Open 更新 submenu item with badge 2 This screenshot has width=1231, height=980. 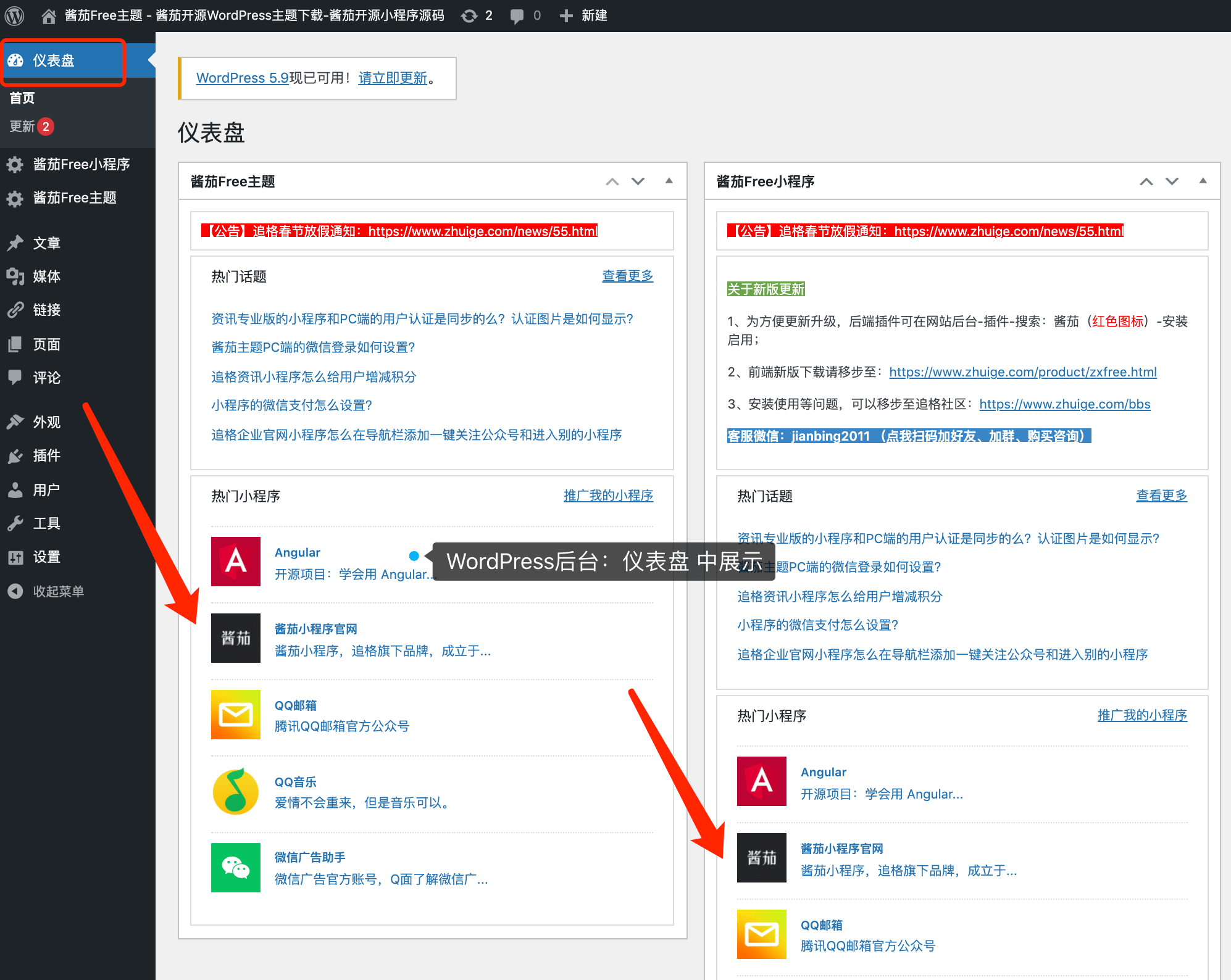[x=32, y=127]
